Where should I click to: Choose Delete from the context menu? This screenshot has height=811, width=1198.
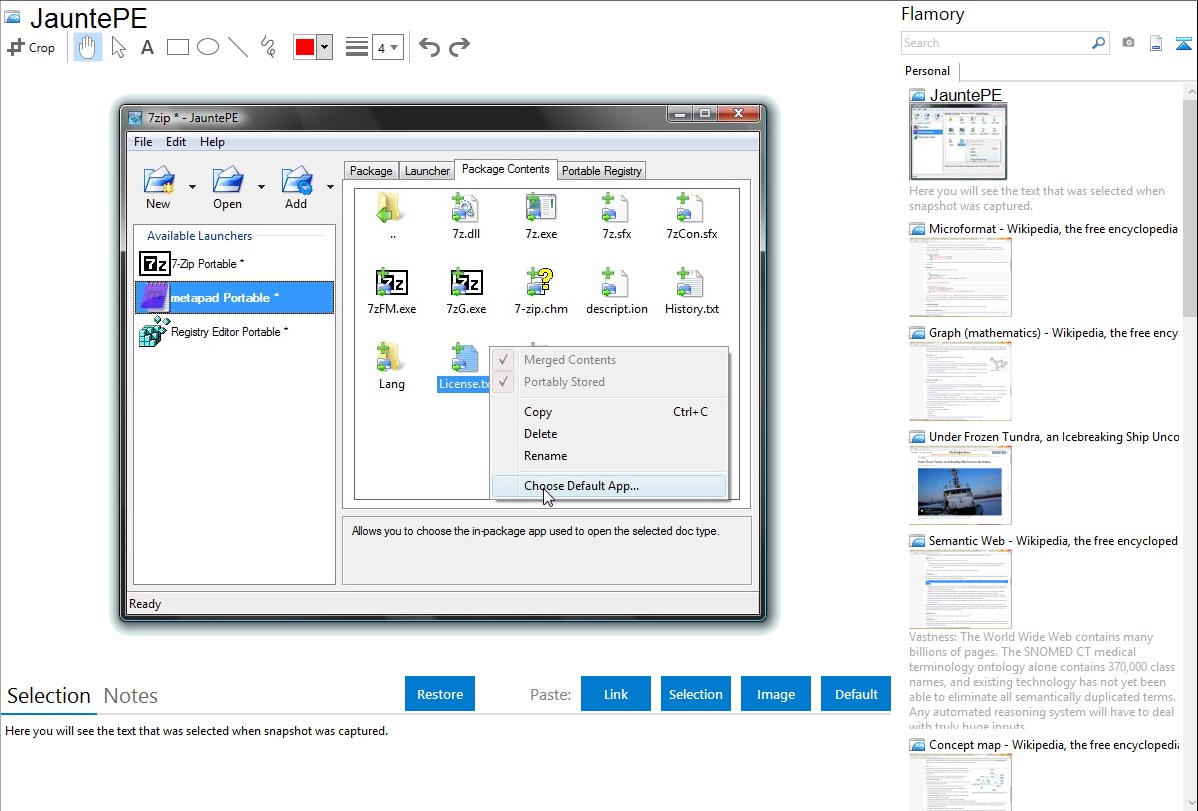608,433
